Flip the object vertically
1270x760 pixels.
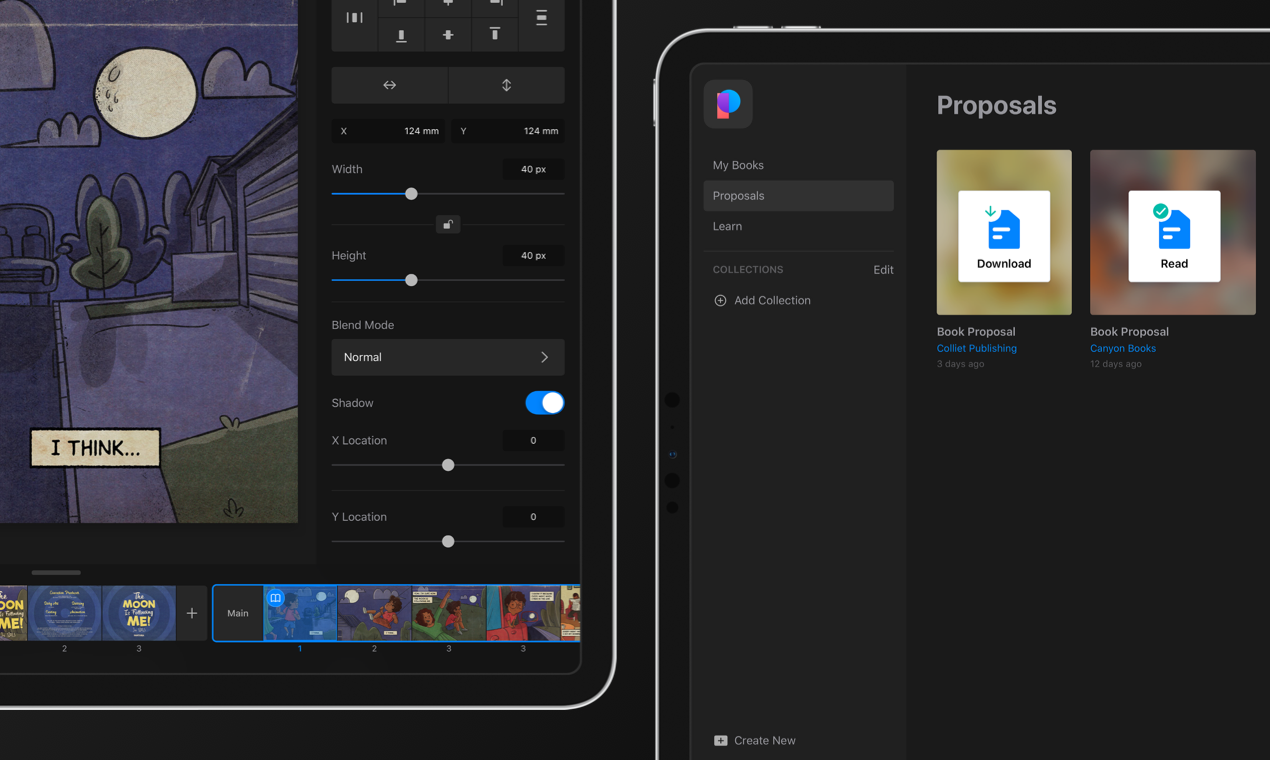[x=506, y=85]
